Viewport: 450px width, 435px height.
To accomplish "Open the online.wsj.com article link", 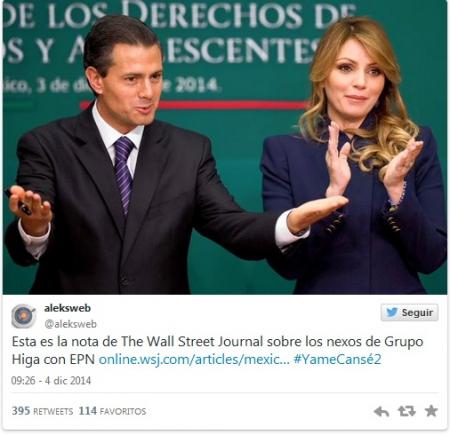I will pyautogui.click(x=194, y=359).
